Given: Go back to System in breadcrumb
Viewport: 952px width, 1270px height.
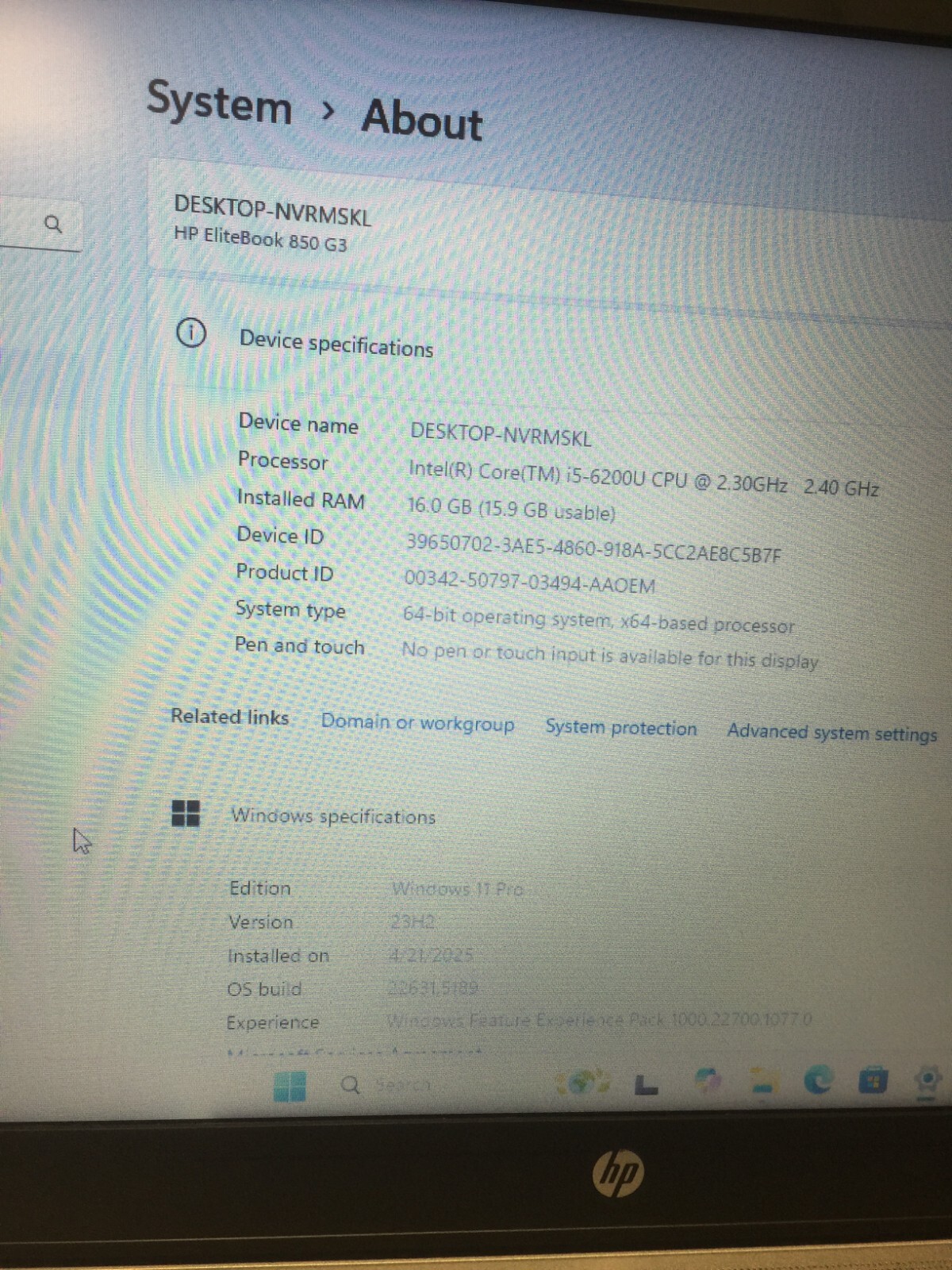Looking at the screenshot, I should coord(220,102).
